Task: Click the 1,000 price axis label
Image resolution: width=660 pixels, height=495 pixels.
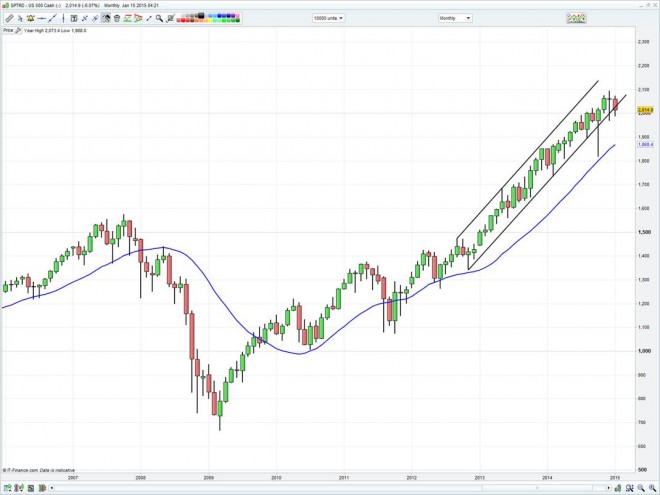Action: (644, 351)
